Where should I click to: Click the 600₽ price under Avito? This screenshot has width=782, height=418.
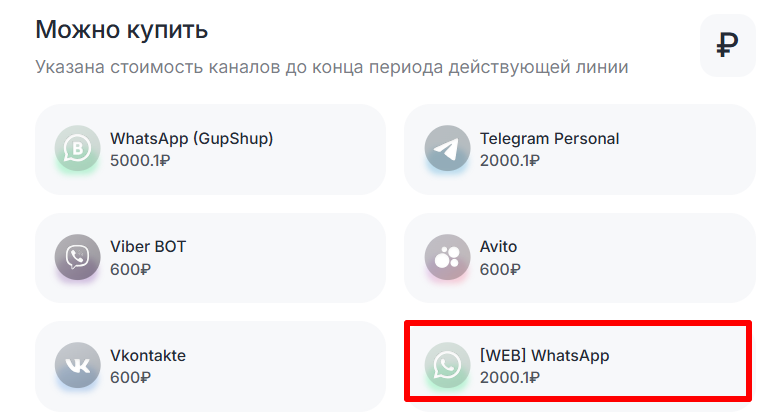pos(500,268)
